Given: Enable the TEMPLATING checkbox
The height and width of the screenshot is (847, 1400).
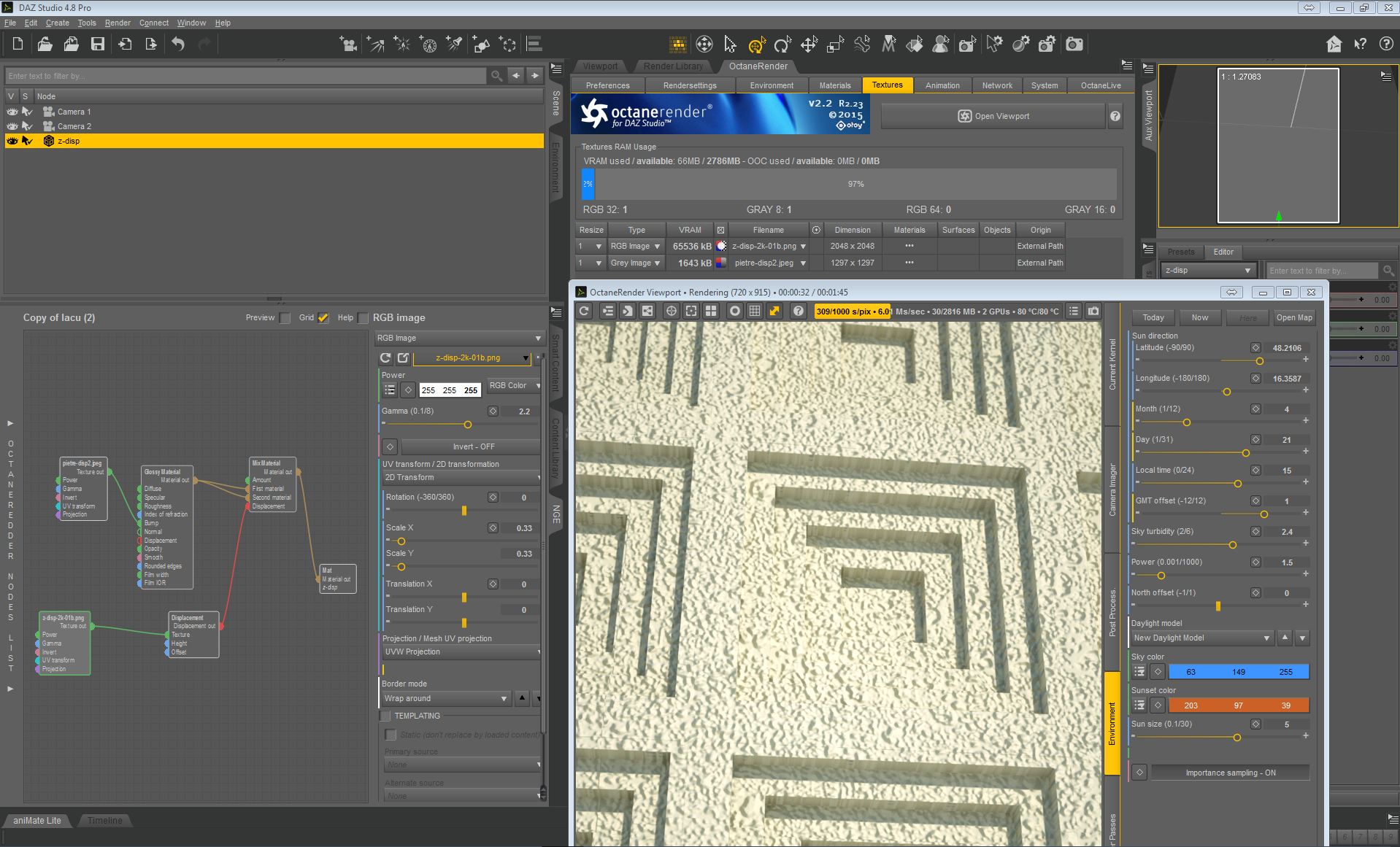Looking at the screenshot, I should [385, 716].
